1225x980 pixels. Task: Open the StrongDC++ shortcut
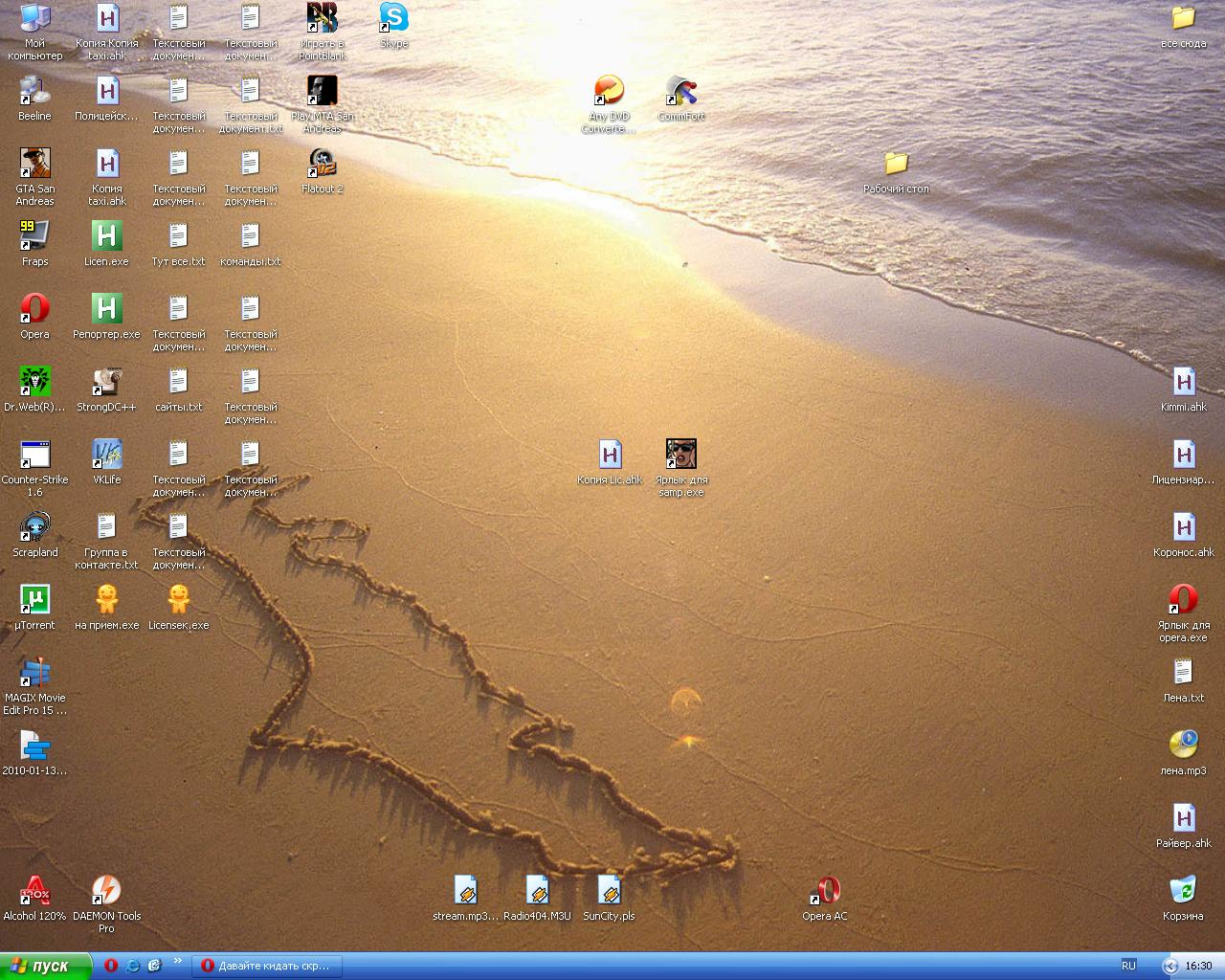(107, 390)
